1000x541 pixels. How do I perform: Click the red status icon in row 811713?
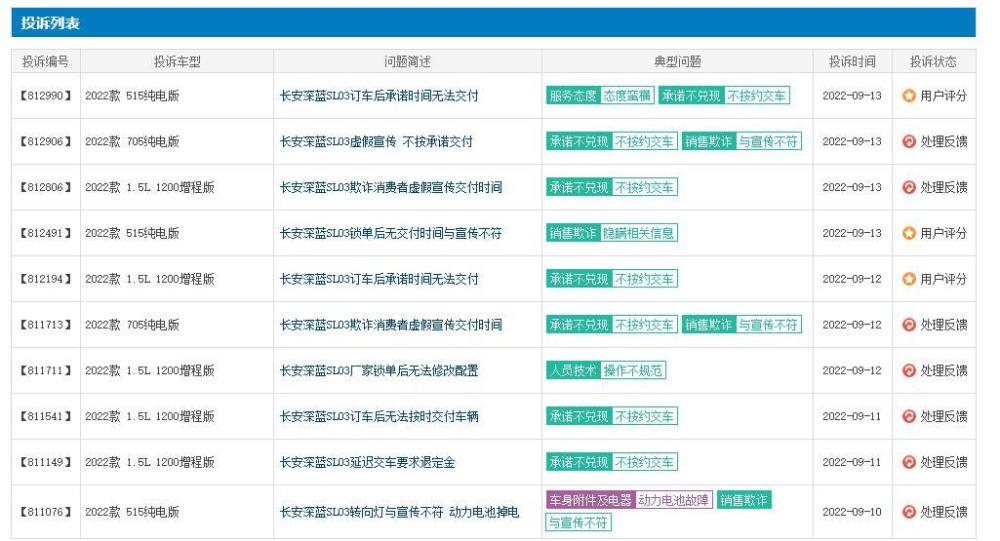click(909, 325)
